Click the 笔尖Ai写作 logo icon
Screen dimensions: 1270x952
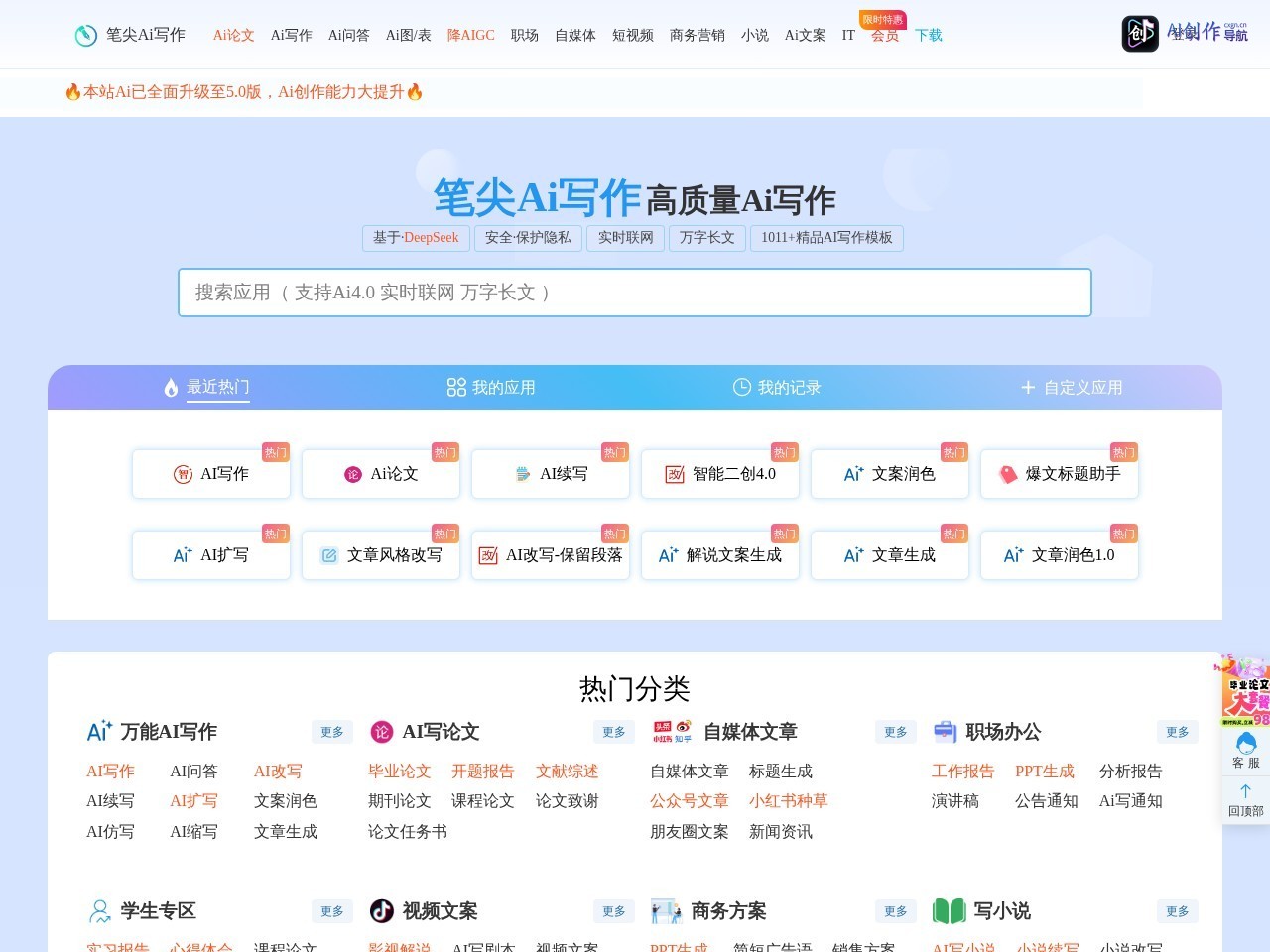86,35
